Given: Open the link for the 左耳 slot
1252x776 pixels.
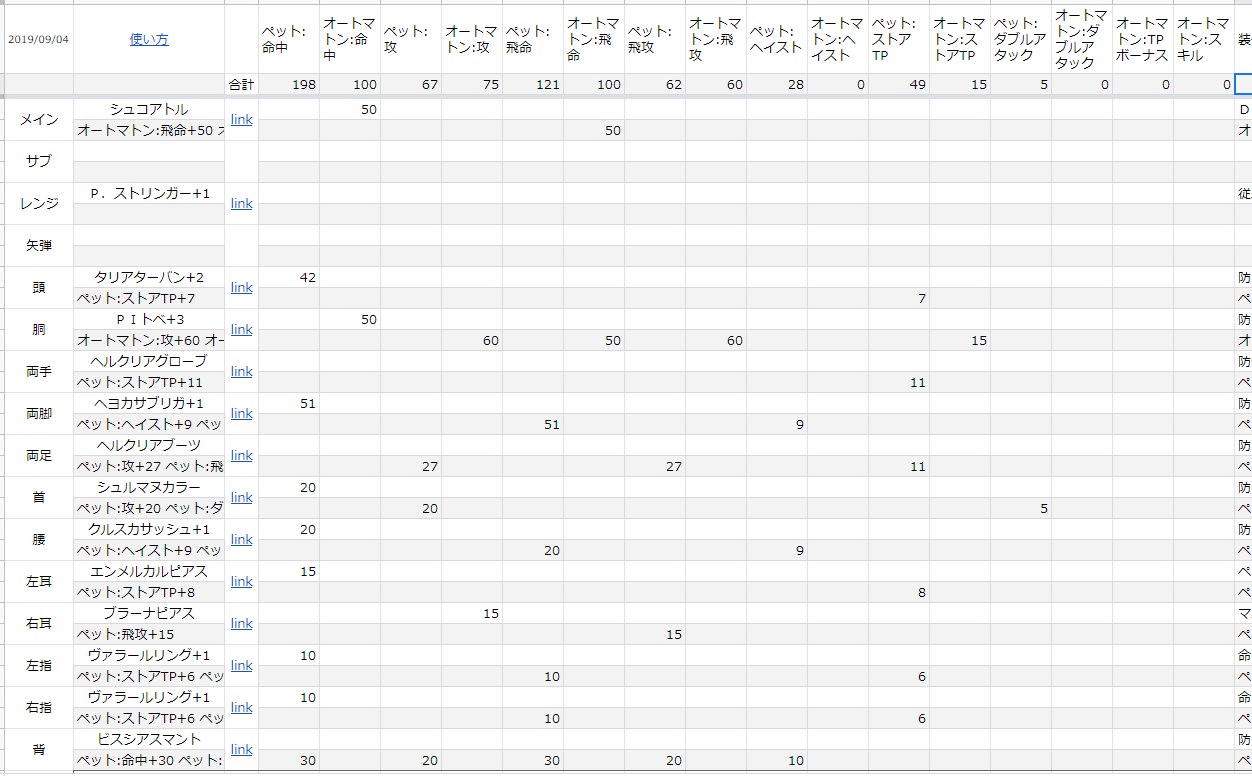Looking at the screenshot, I should 241,582.
